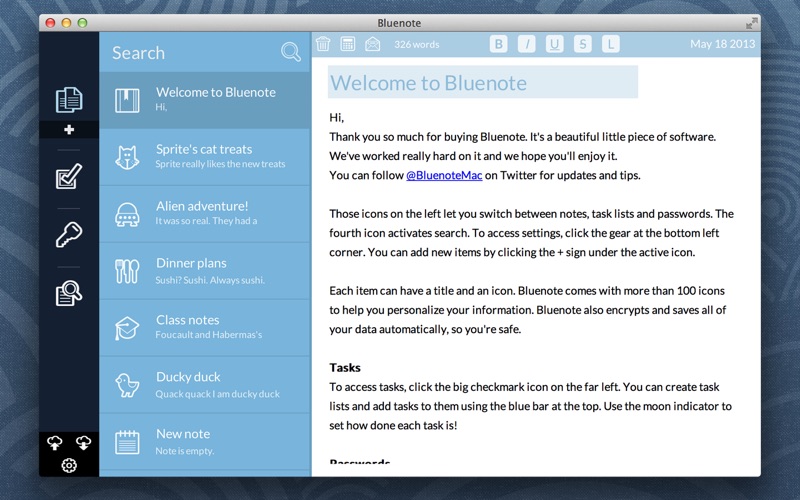
Task: Open Sprite's cat treats note
Action: (205, 157)
